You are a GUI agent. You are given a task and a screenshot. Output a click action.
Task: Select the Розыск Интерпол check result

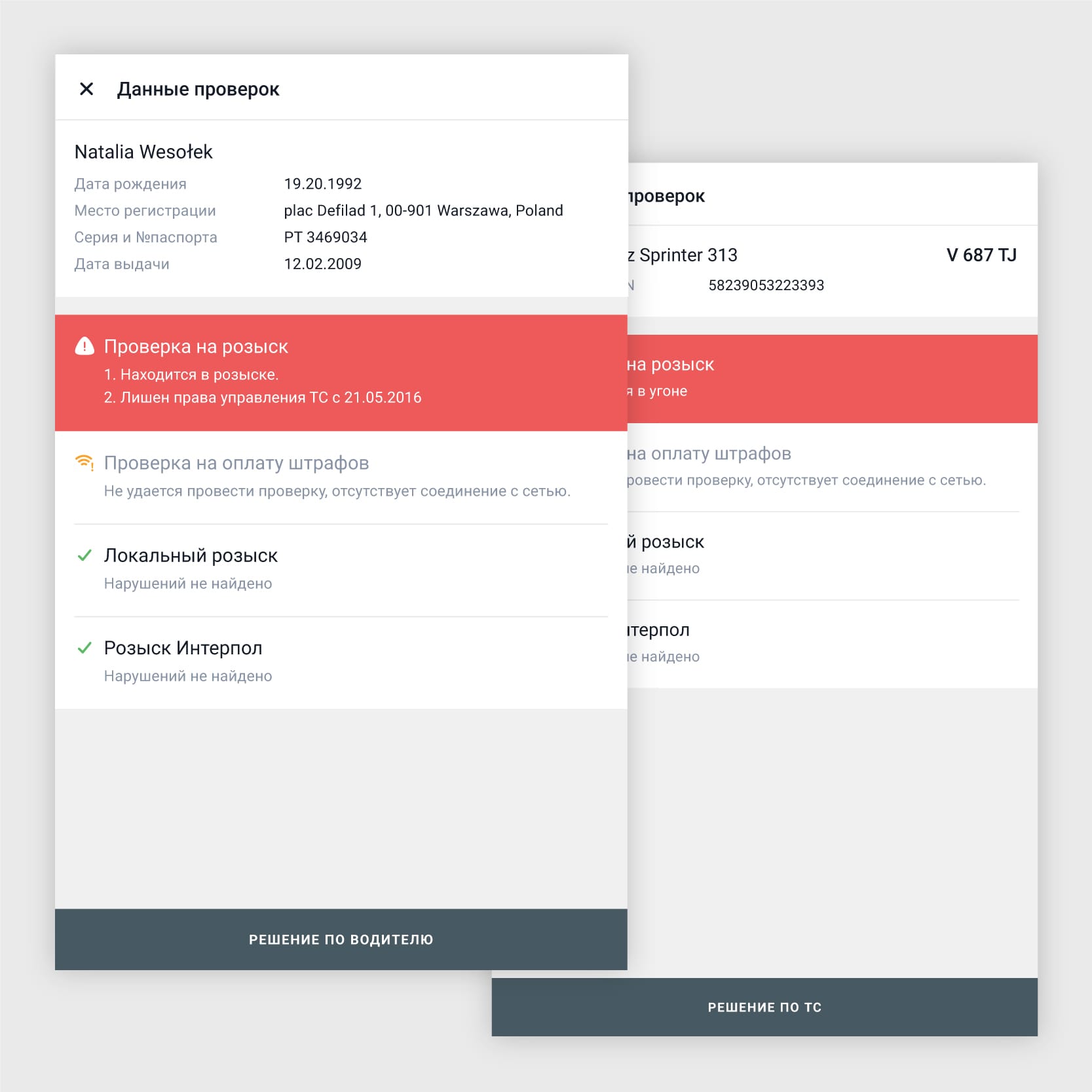[341, 662]
